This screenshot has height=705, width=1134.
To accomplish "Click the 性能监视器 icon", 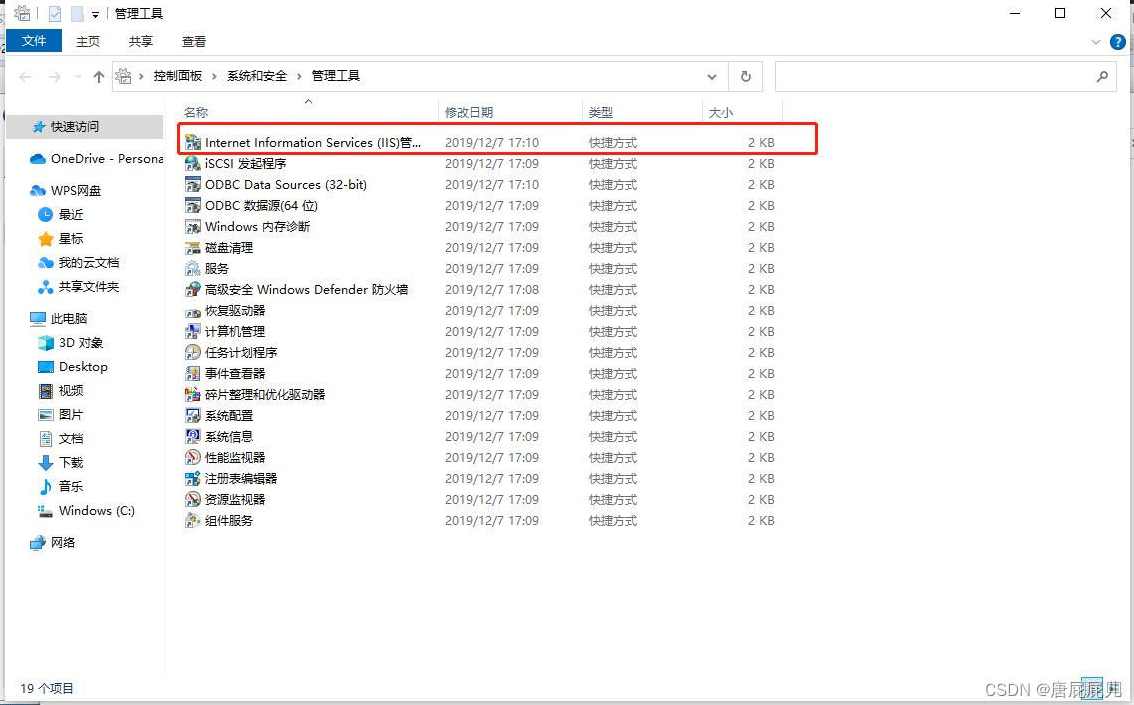I will pos(193,458).
